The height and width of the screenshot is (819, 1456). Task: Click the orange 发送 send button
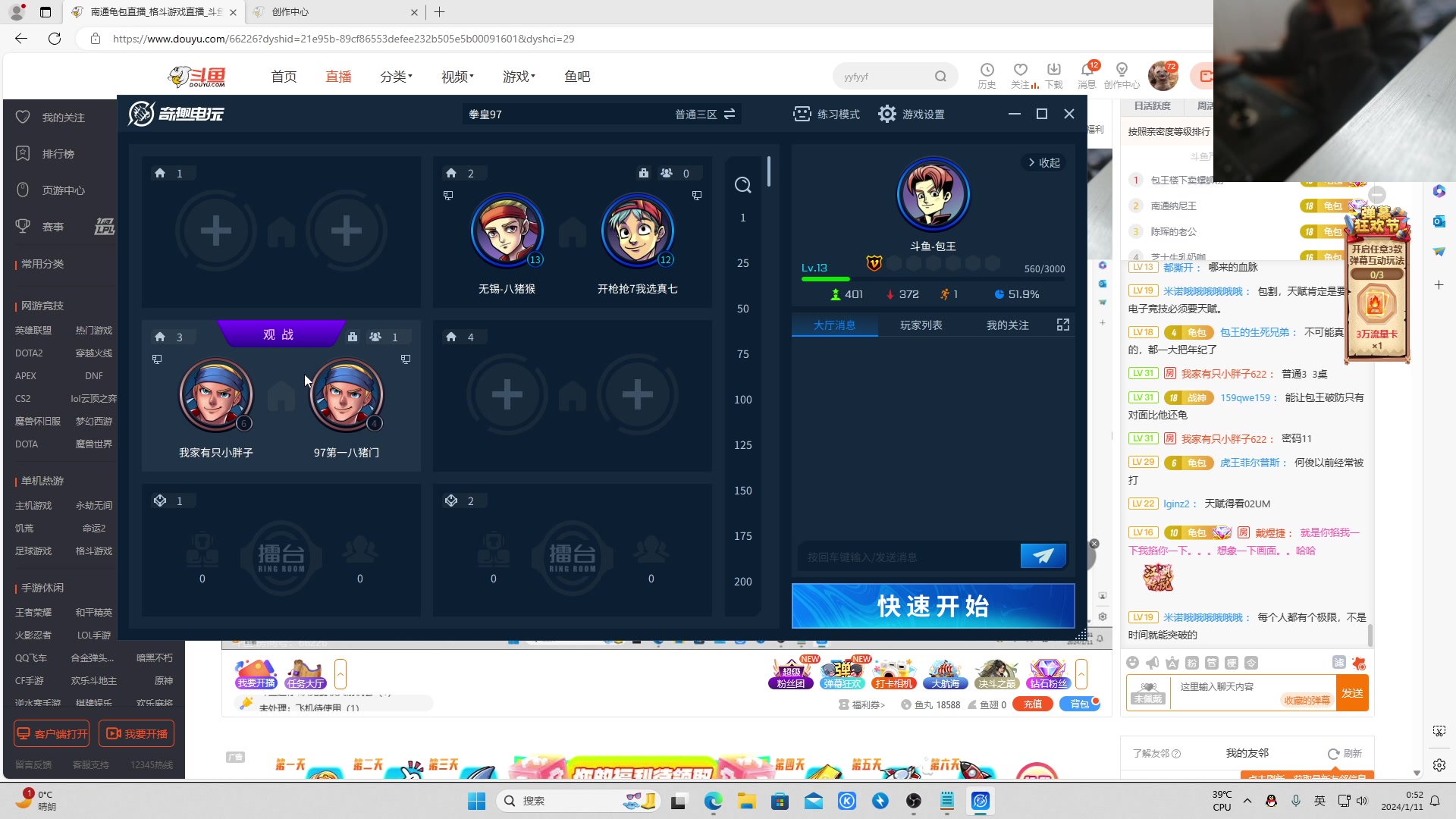point(1352,693)
